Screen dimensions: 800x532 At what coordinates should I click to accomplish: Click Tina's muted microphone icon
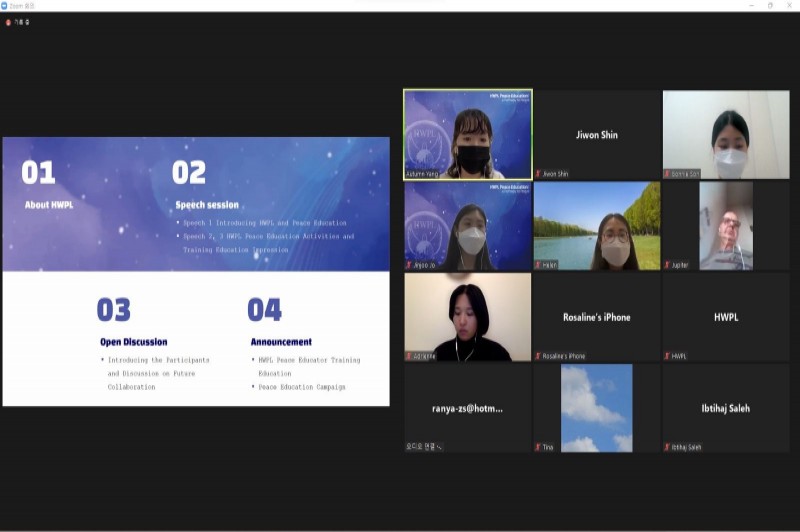coord(539,447)
